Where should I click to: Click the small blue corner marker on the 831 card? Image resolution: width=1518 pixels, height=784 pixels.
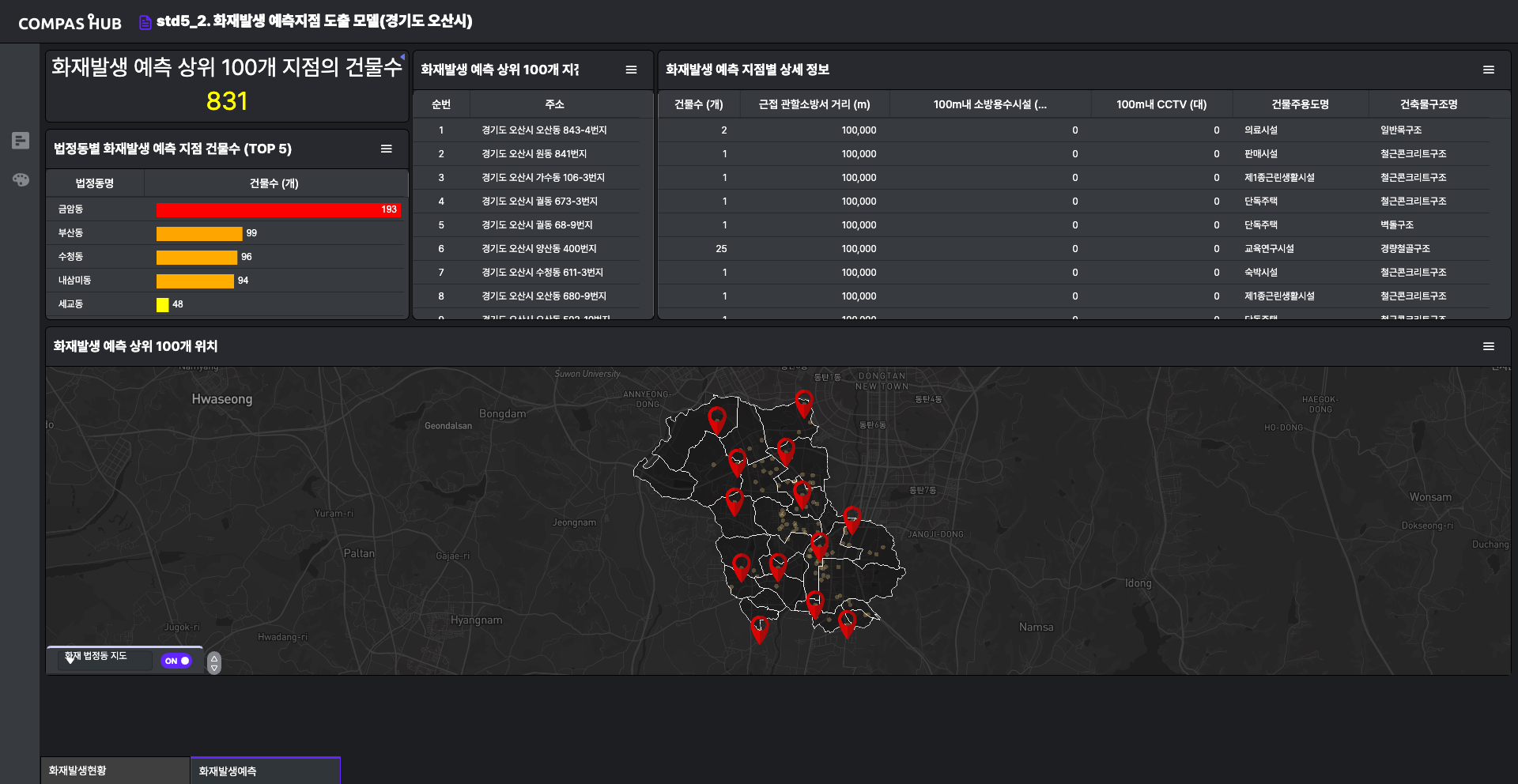(402, 57)
